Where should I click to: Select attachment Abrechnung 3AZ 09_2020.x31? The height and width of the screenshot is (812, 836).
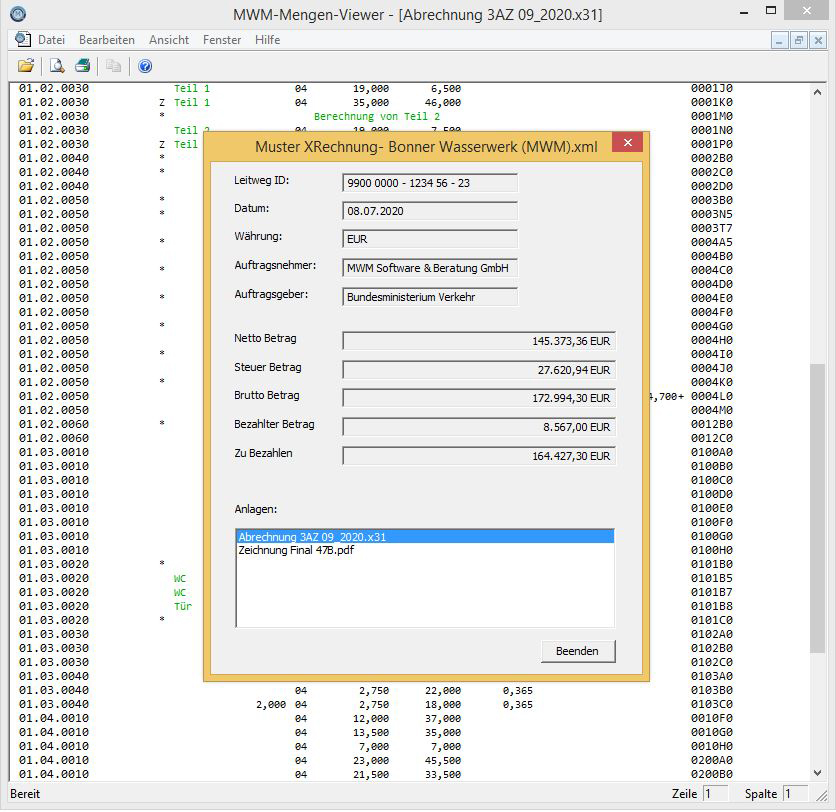click(312, 537)
